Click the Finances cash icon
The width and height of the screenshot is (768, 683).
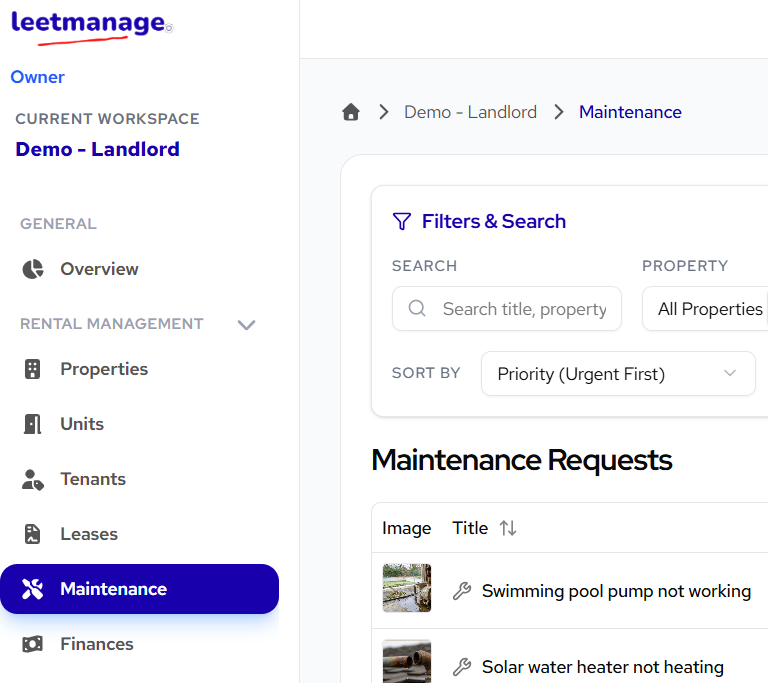(x=32, y=644)
